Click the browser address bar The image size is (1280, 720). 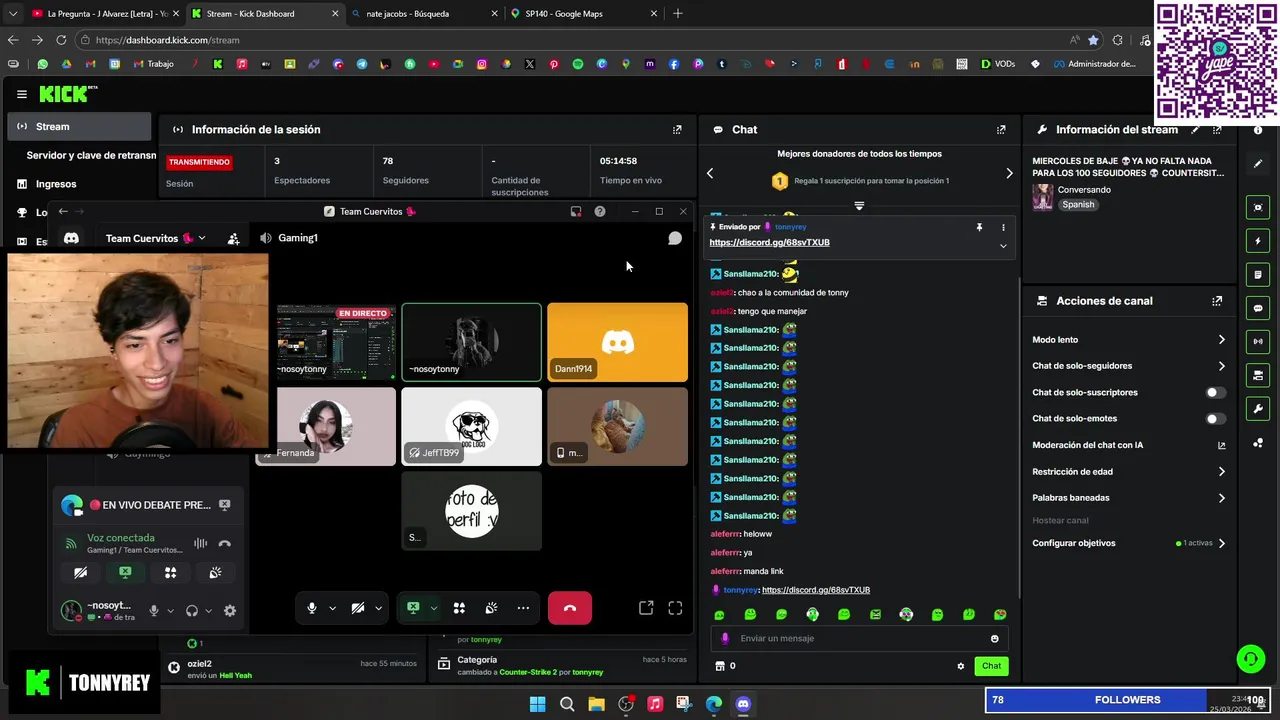pos(580,40)
